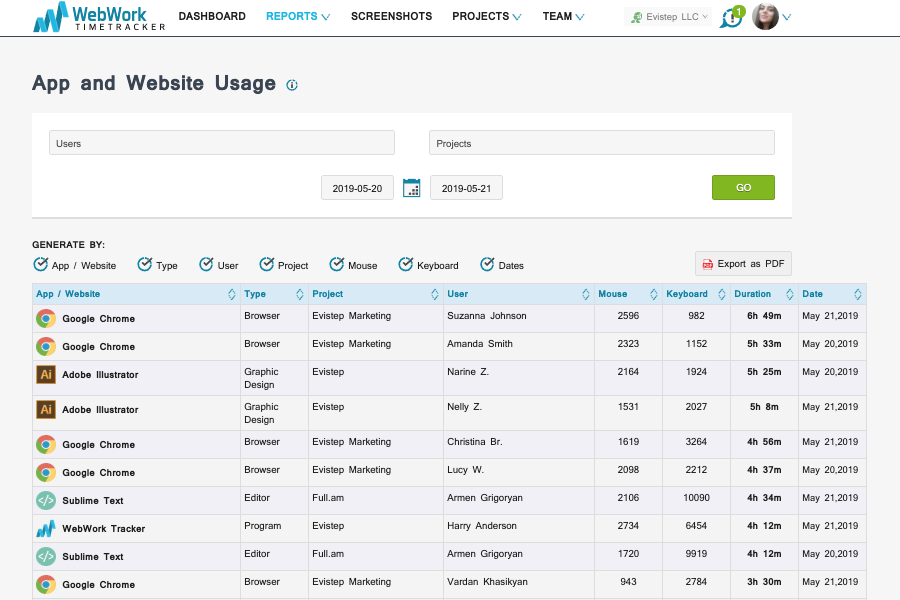Click WebWork Tracker app name in table
Image resolution: width=900 pixels, height=600 pixels.
tap(103, 529)
